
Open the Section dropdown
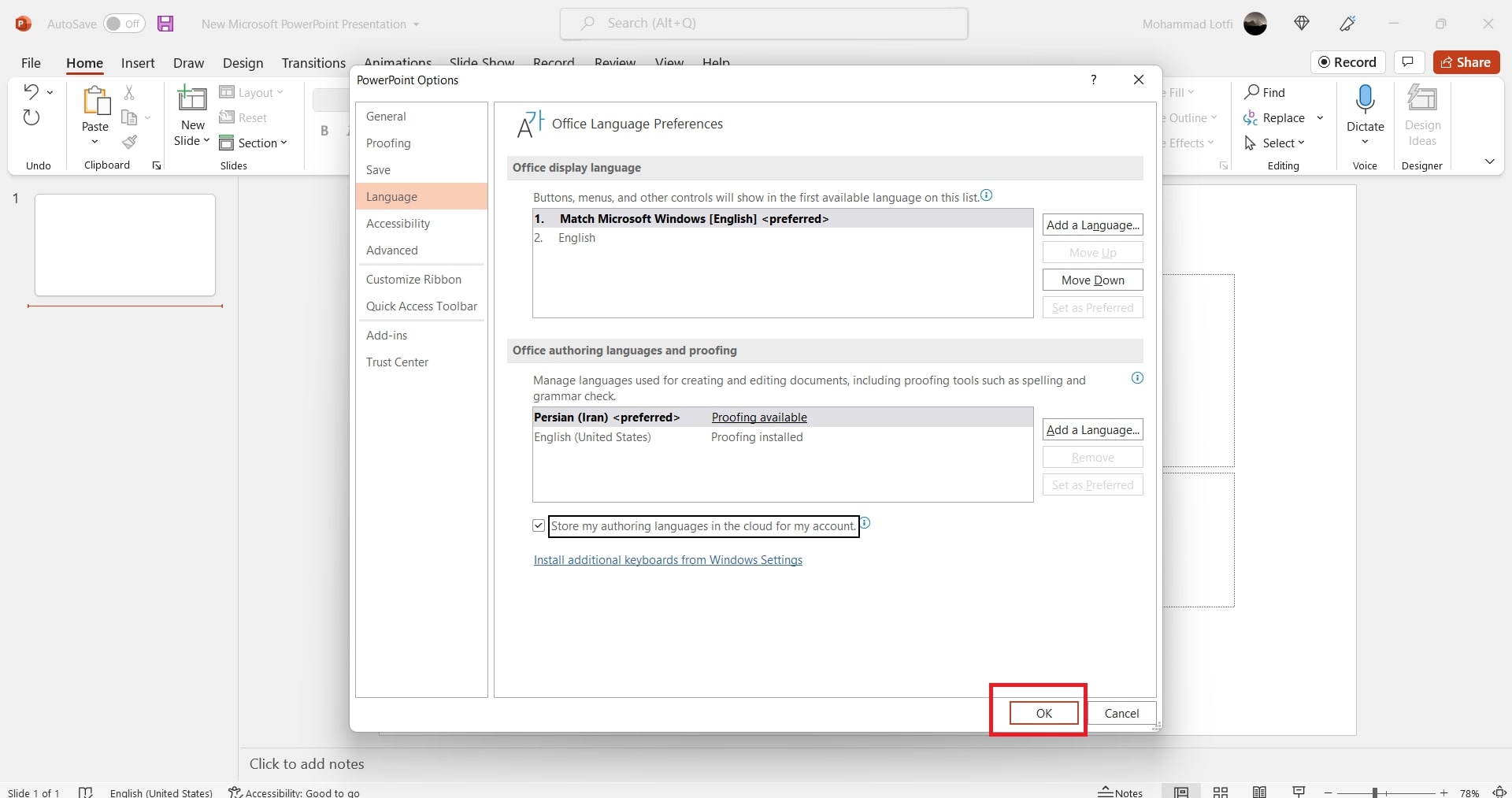pos(253,143)
